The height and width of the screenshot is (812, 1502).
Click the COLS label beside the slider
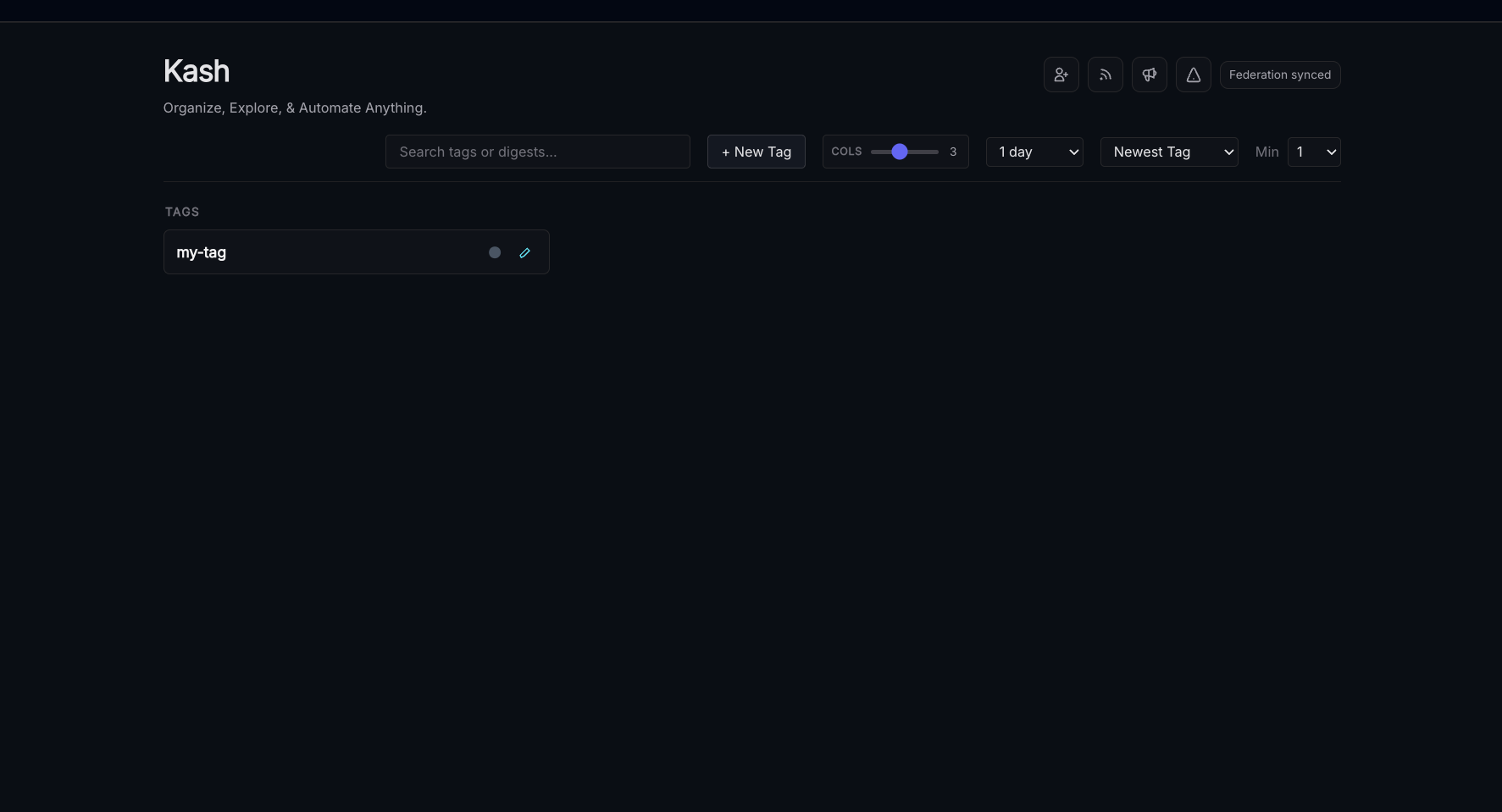pyautogui.click(x=846, y=152)
